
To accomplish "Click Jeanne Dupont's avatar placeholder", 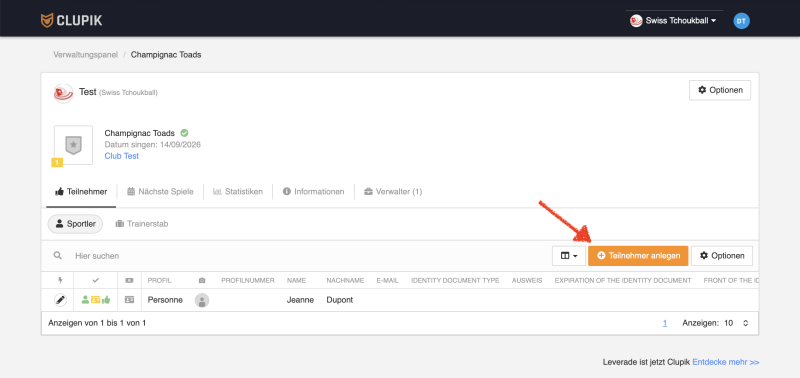I will click(202, 300).
